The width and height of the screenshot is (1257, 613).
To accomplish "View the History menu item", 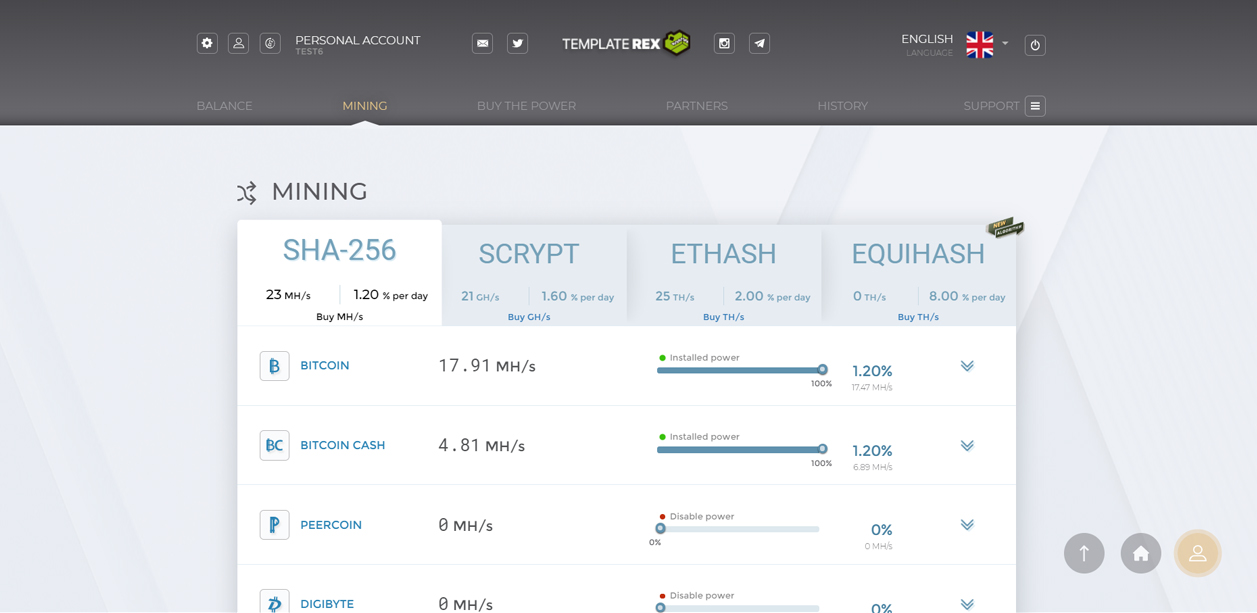I will coord(843,106).
